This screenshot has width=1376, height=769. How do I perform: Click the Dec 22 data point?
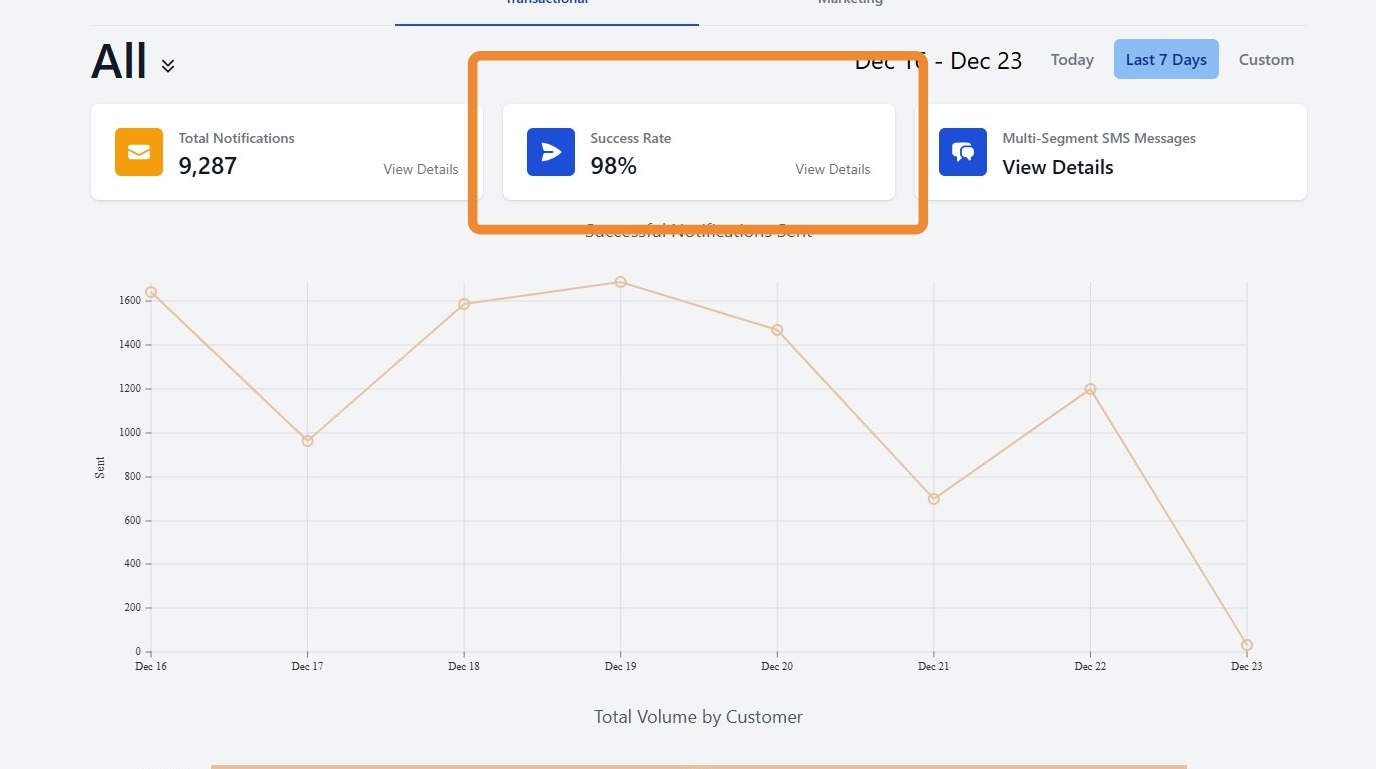pyautogui.click(x=1090, y=389)
